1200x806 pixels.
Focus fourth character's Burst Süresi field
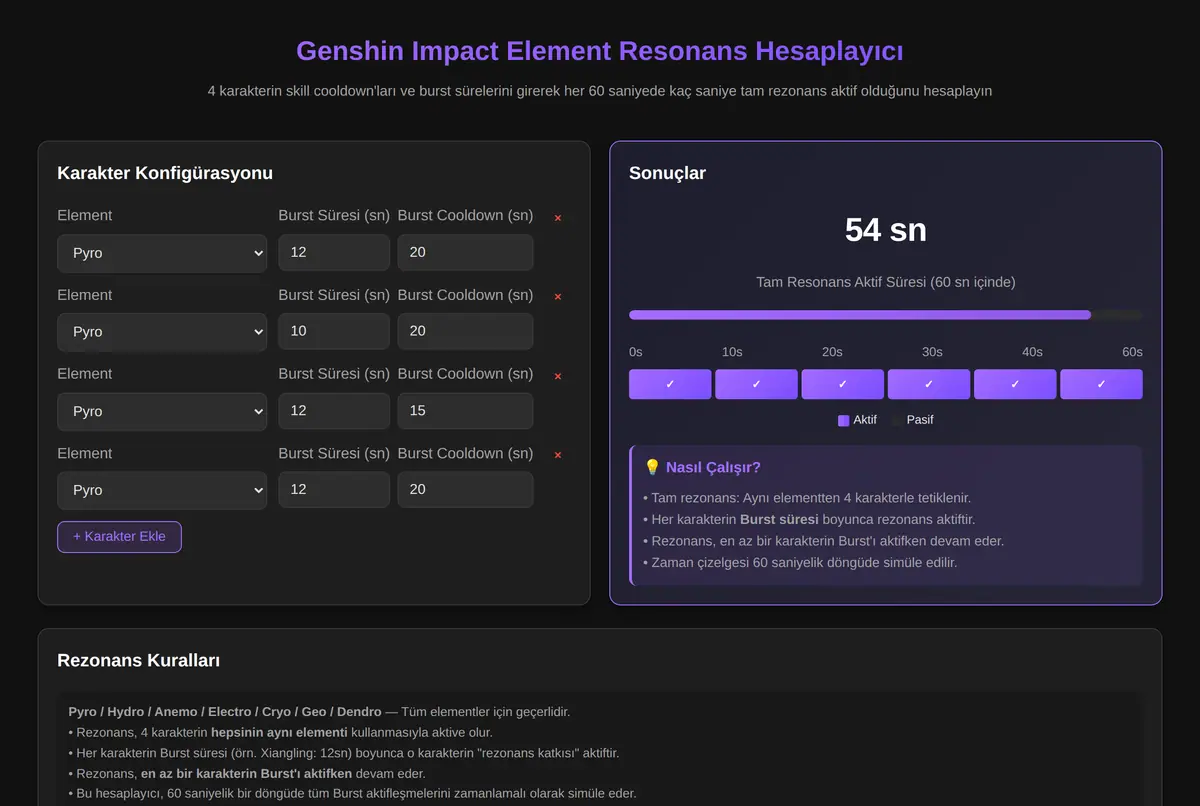point(334,489)
